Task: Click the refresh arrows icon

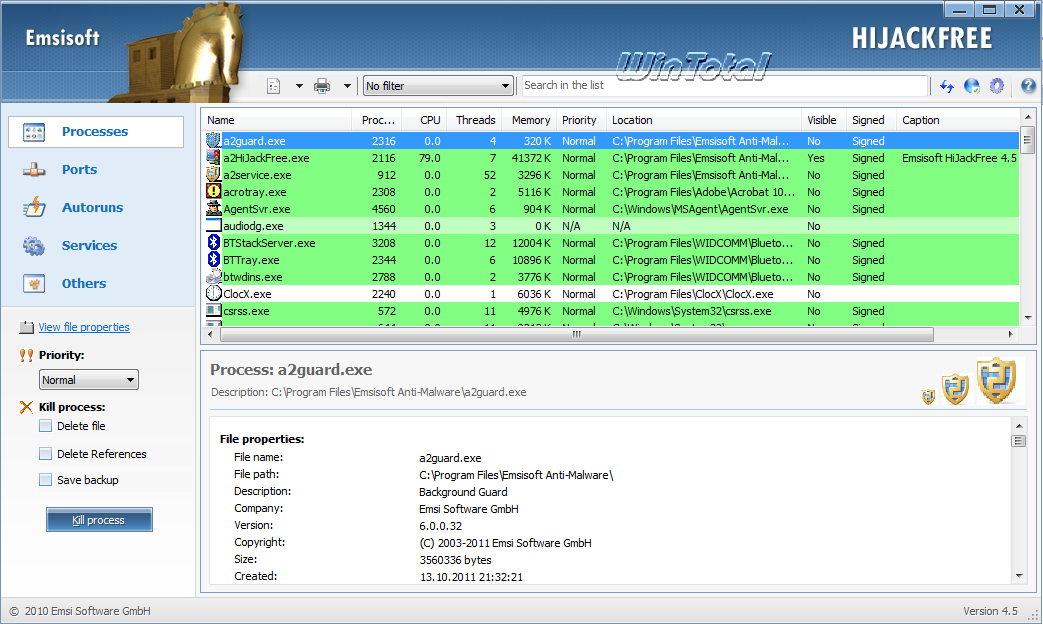Action: [947, 86]
